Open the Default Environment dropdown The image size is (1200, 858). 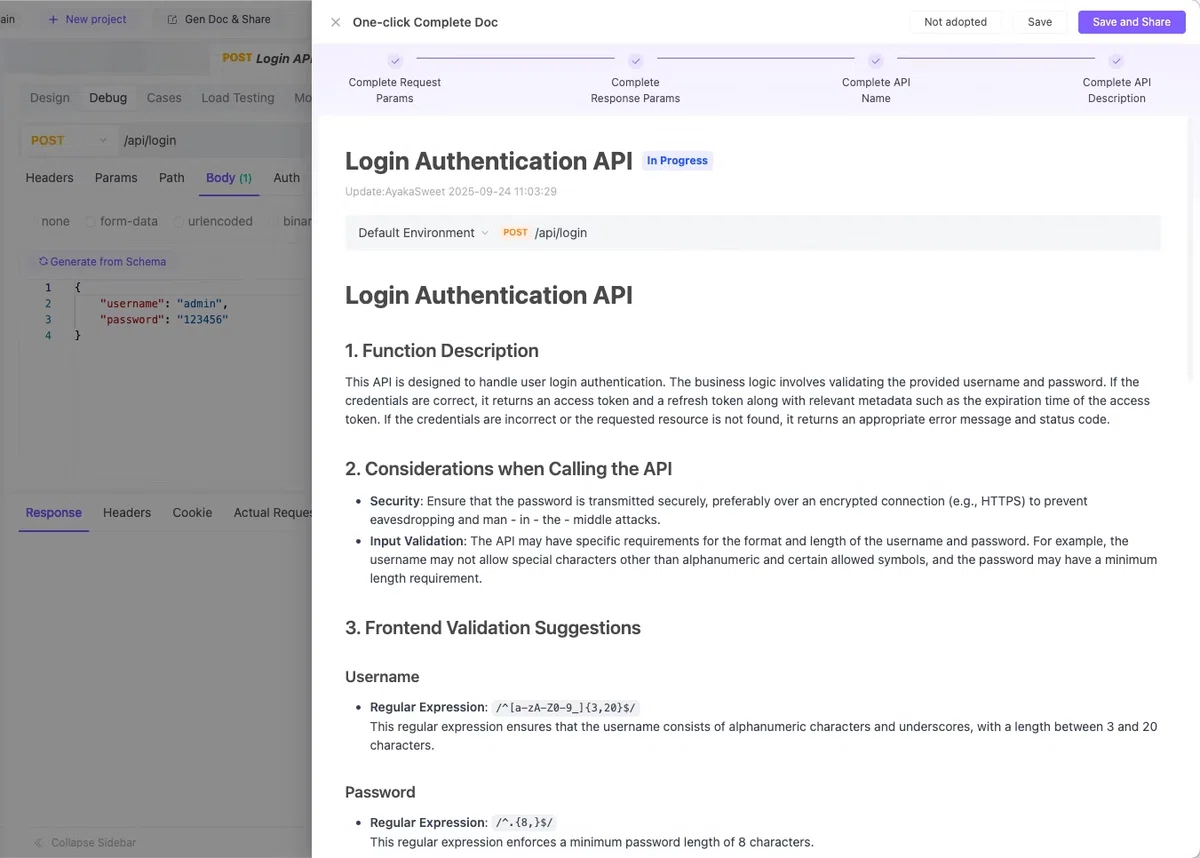[x=424, y=233]
